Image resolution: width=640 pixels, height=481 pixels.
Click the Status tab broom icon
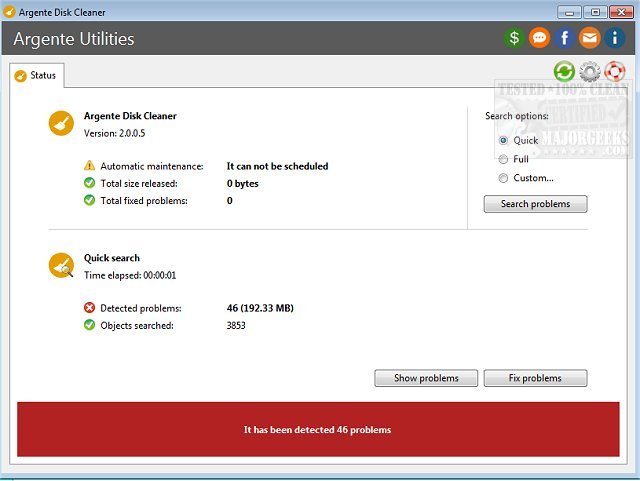click(x=20, y=76)
